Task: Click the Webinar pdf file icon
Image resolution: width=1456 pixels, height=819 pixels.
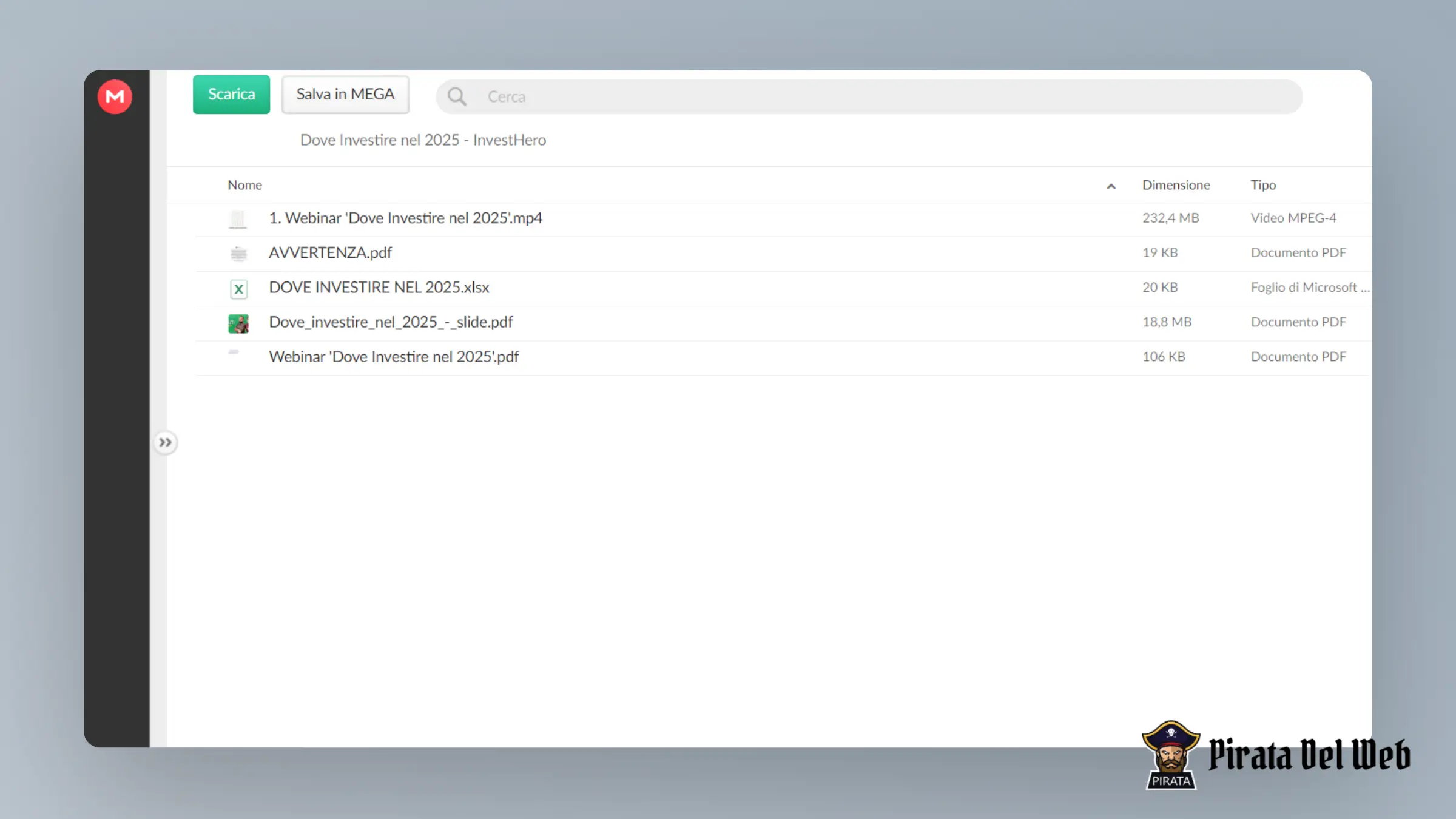Action: (x=234, y=352)
